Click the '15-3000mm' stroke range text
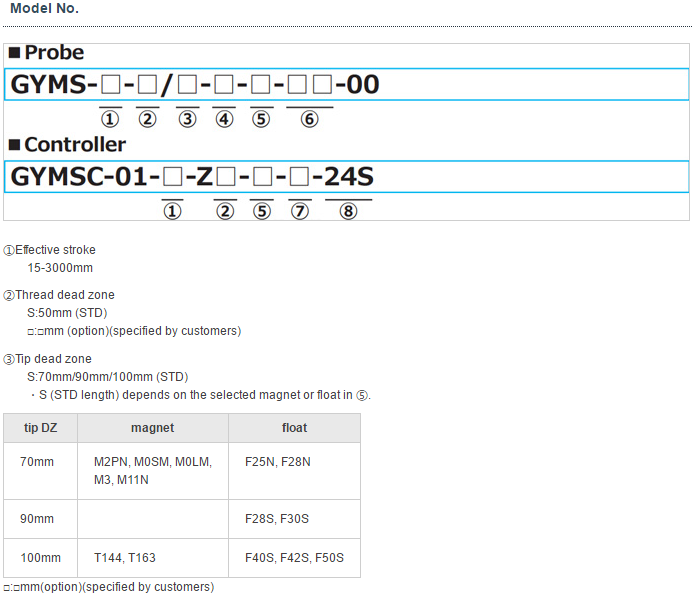The image size is (695, 596). (x=60, y=268)
